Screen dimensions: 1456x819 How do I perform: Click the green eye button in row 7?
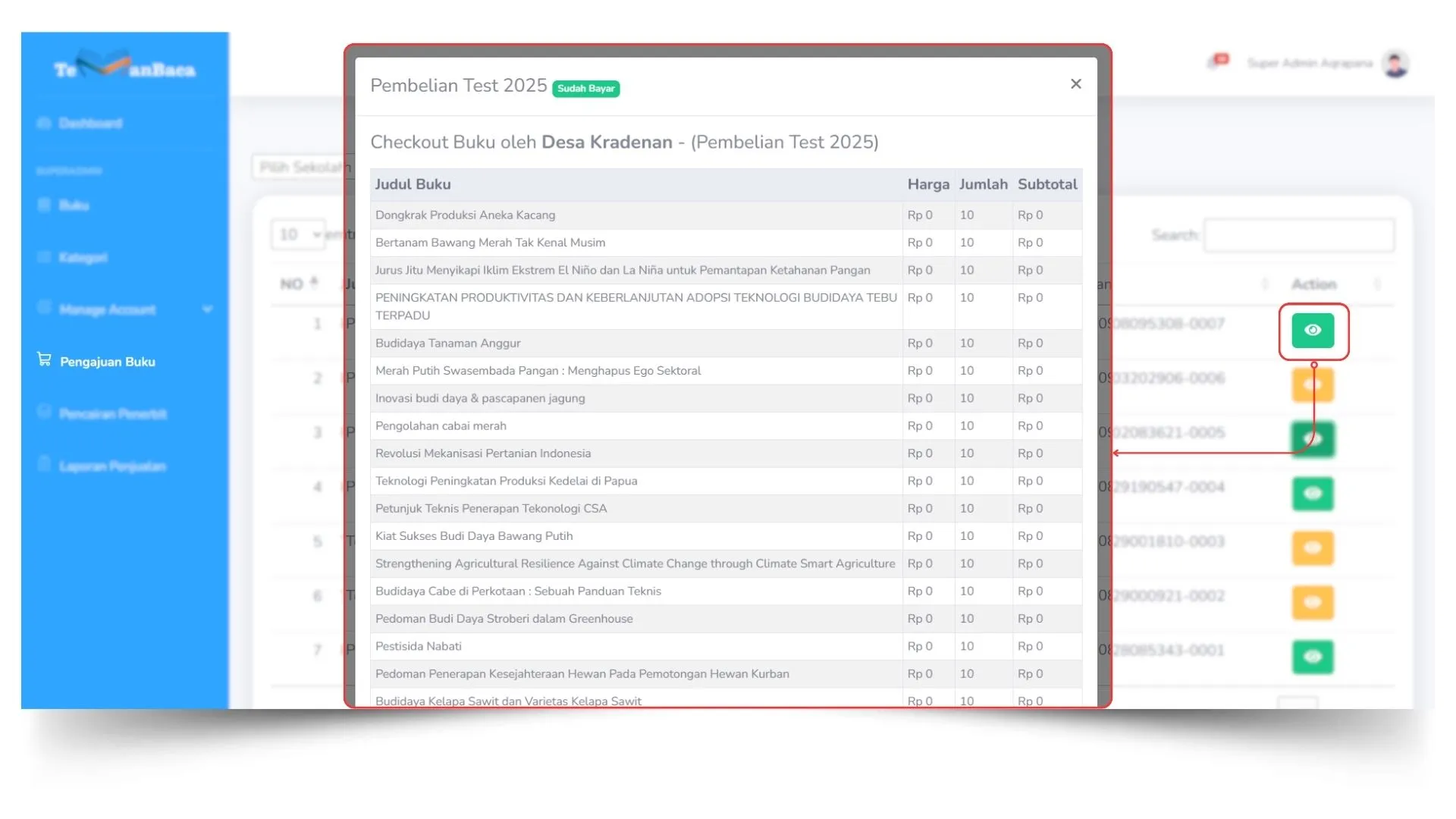(1313, 657)
